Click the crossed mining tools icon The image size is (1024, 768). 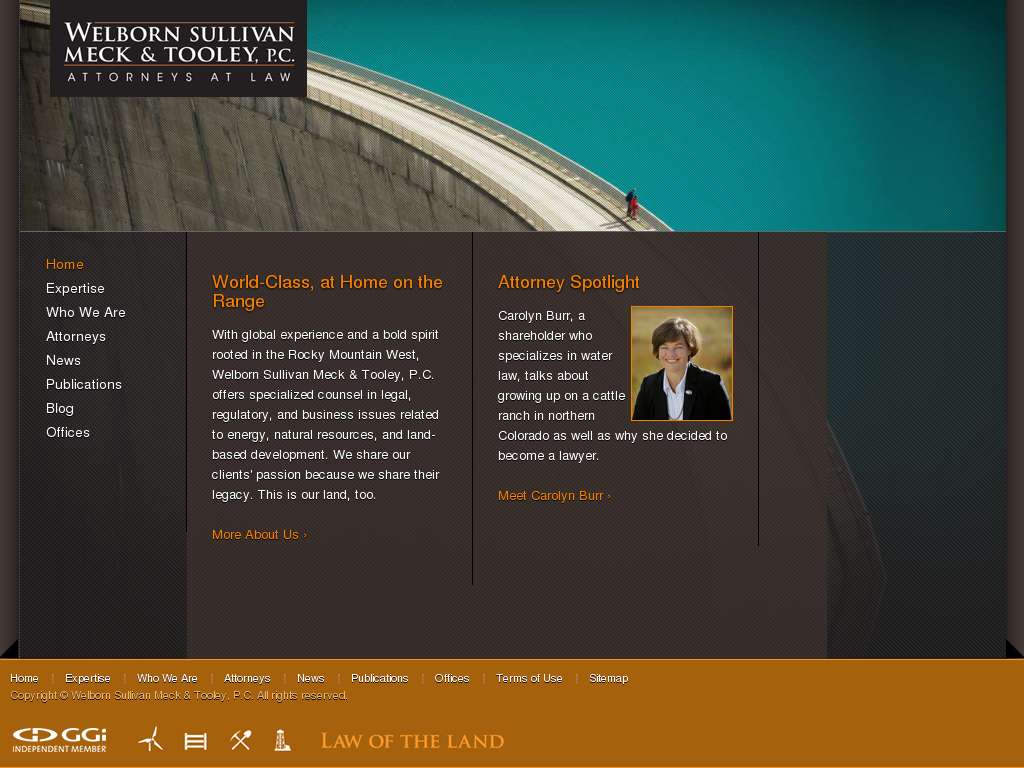pos(240,740)
